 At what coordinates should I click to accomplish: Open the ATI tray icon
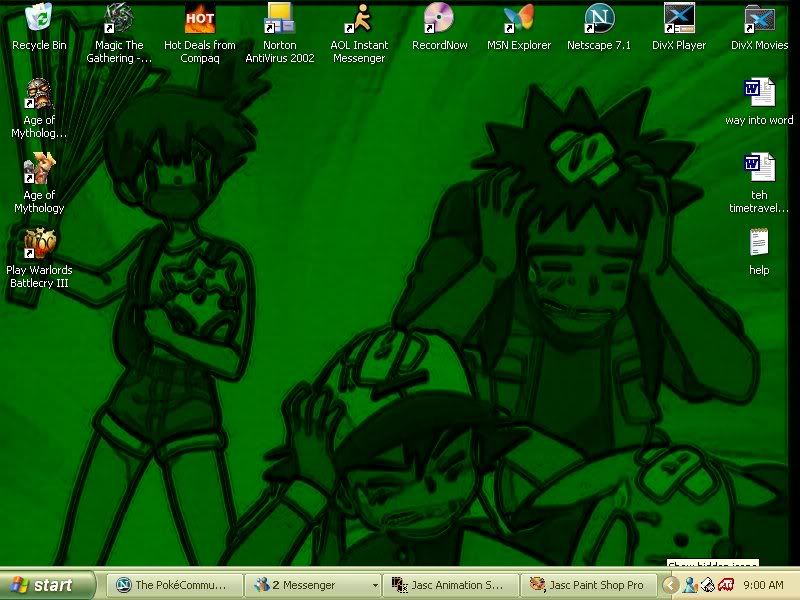pyautogui.click(x=726, y=585)
